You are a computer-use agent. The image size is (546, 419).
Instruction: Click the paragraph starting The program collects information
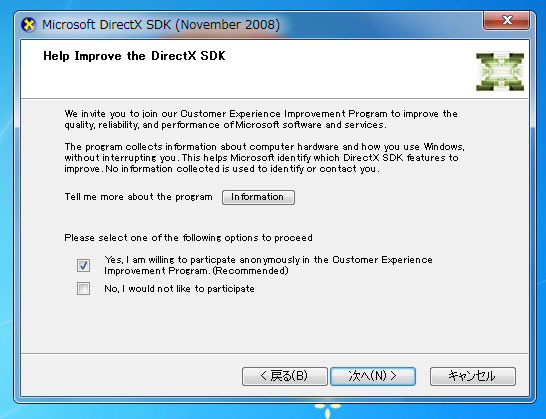pos(264,158)
